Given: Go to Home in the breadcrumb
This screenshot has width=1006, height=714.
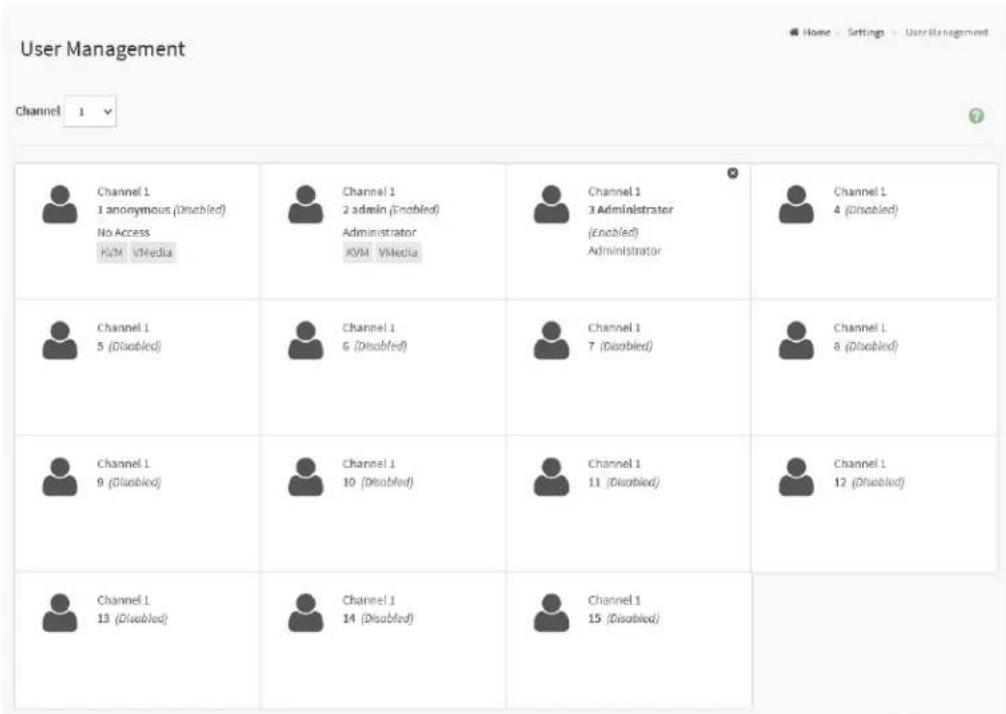Looking at the screenshot, I should pos(817,32).
